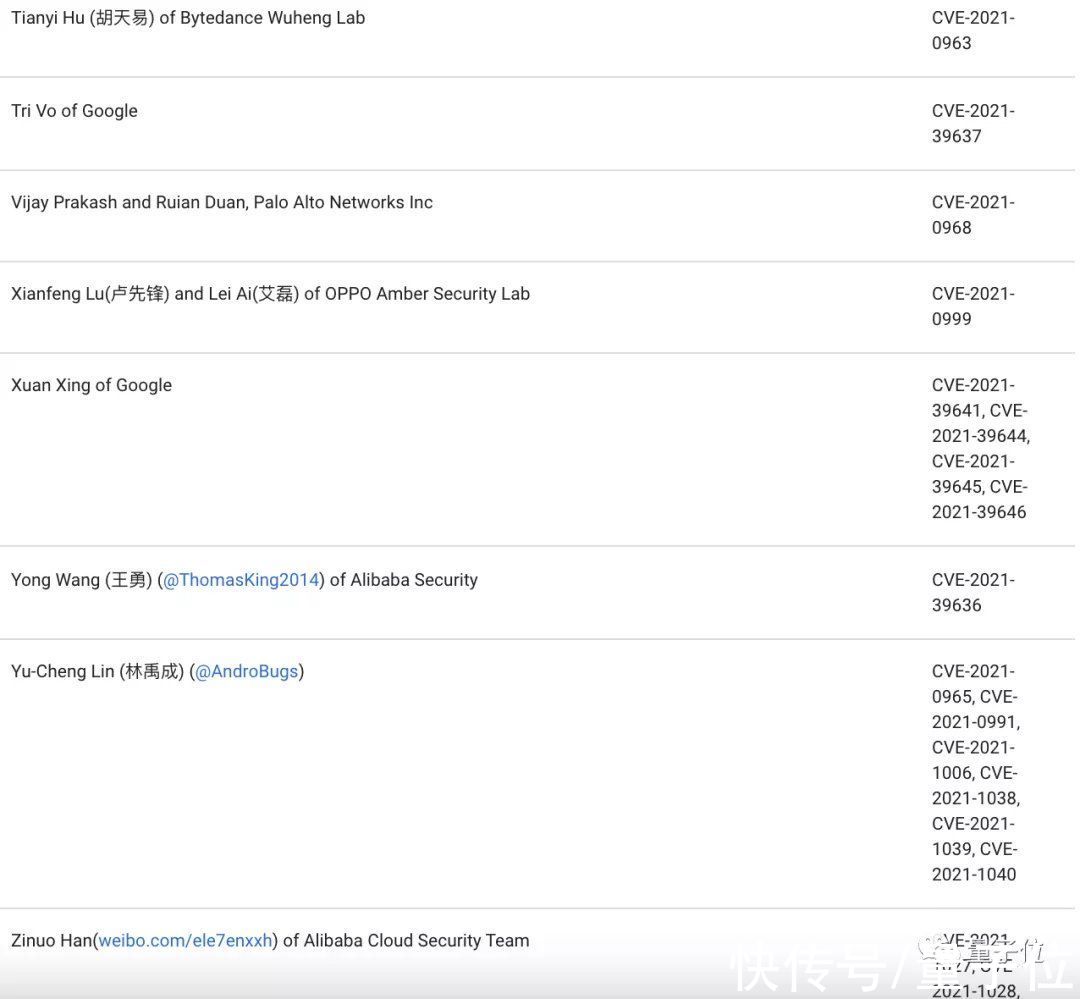Click CVE-2021-39637 cell
This screenshot has height=999, width=1080.
[973, 123]
